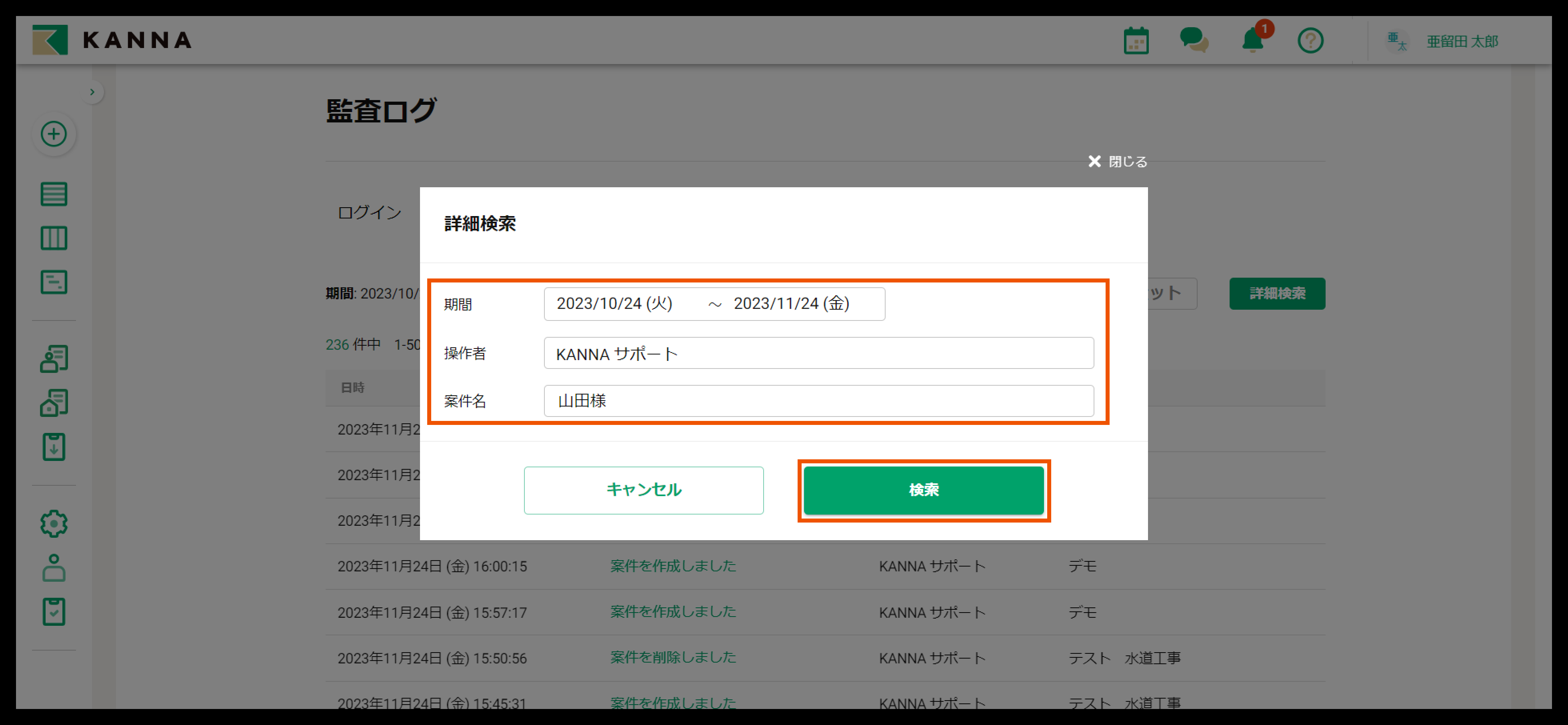
Task: Switch to the ログイン tab
Action: [x=370, y=212]
